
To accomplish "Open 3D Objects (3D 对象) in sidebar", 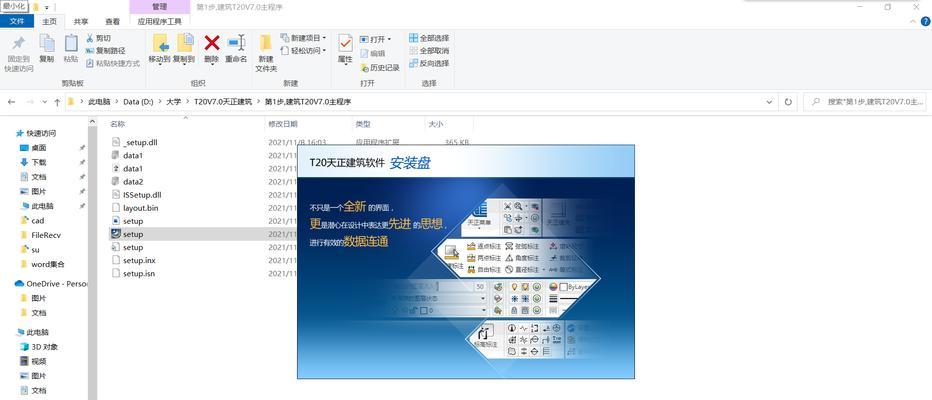I will coord(39,347).
